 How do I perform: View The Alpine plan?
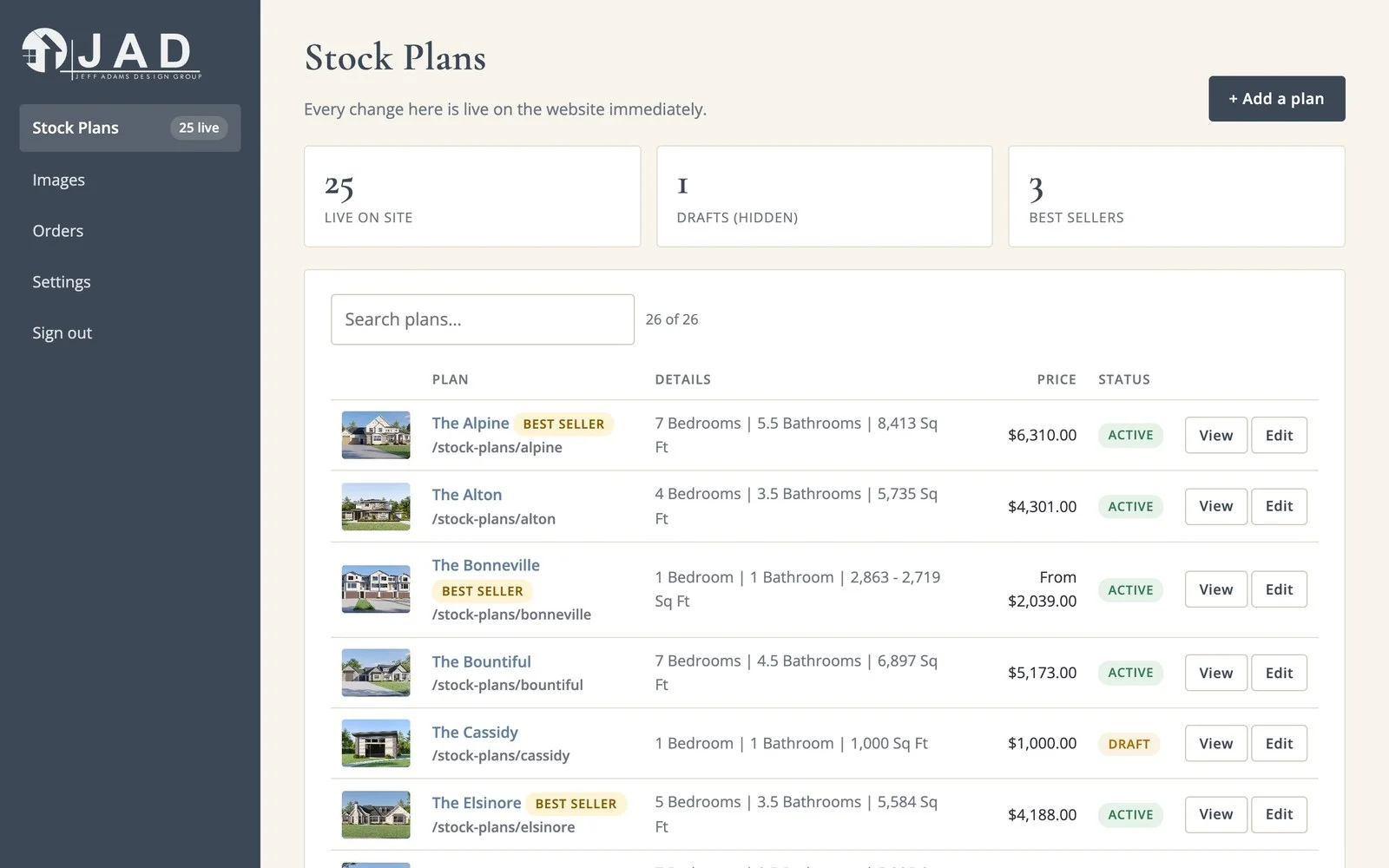(x=1215, y=435)
